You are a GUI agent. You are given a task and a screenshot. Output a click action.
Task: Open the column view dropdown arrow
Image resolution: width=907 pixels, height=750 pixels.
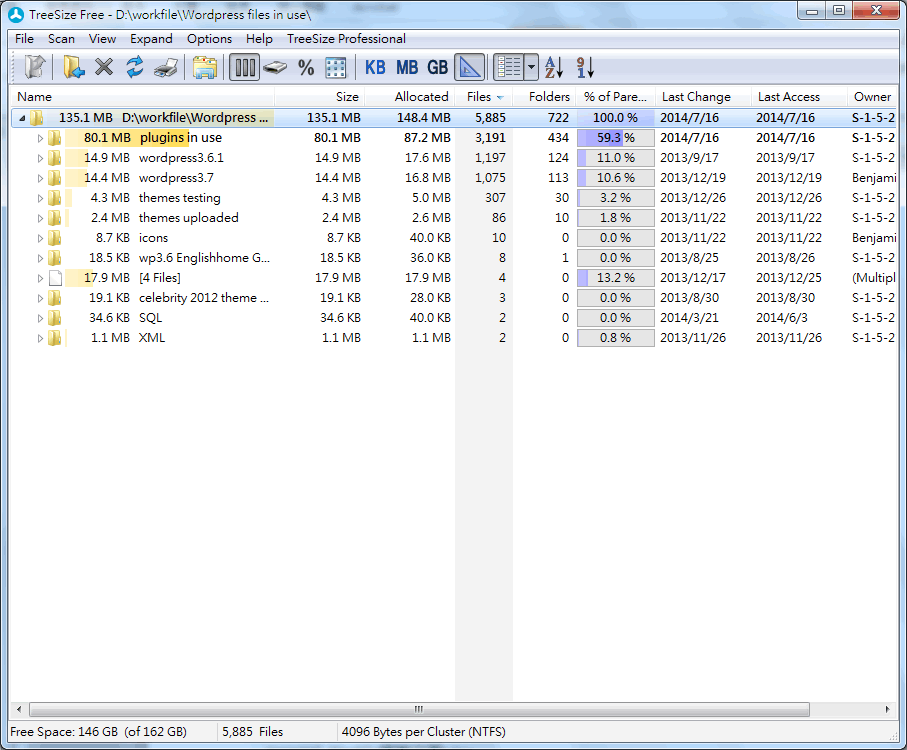point(532,67)
